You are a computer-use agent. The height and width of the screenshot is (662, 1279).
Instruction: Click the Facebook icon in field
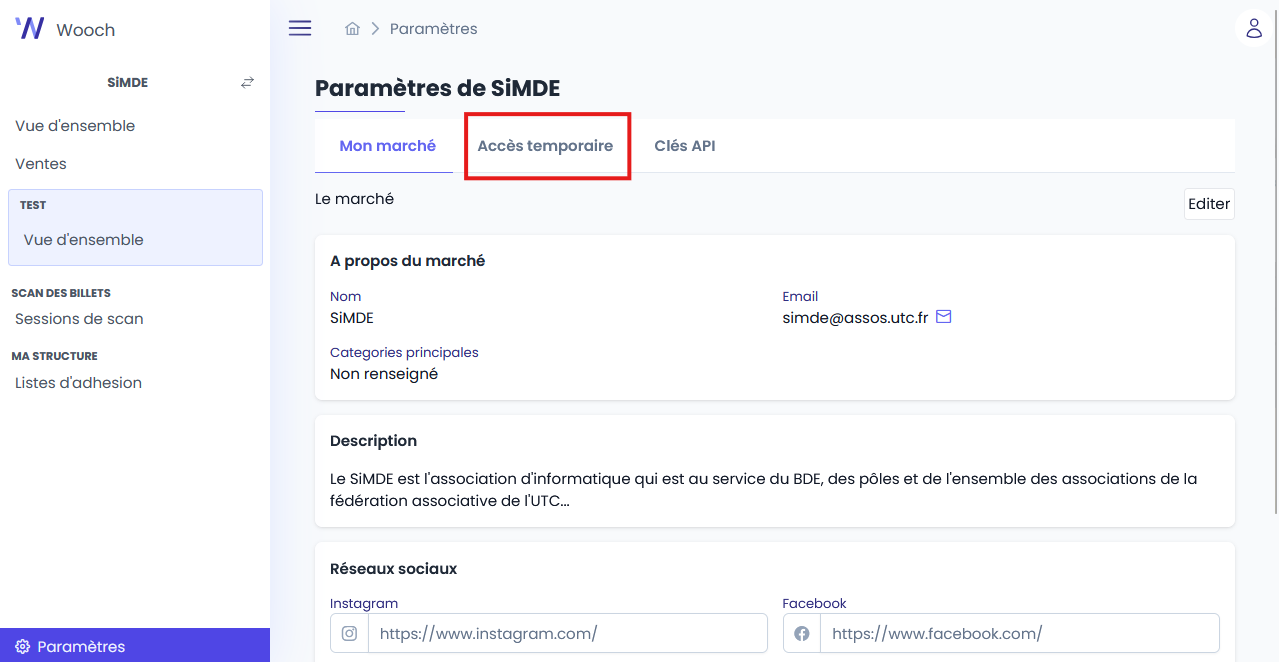[x=802, y=633]
